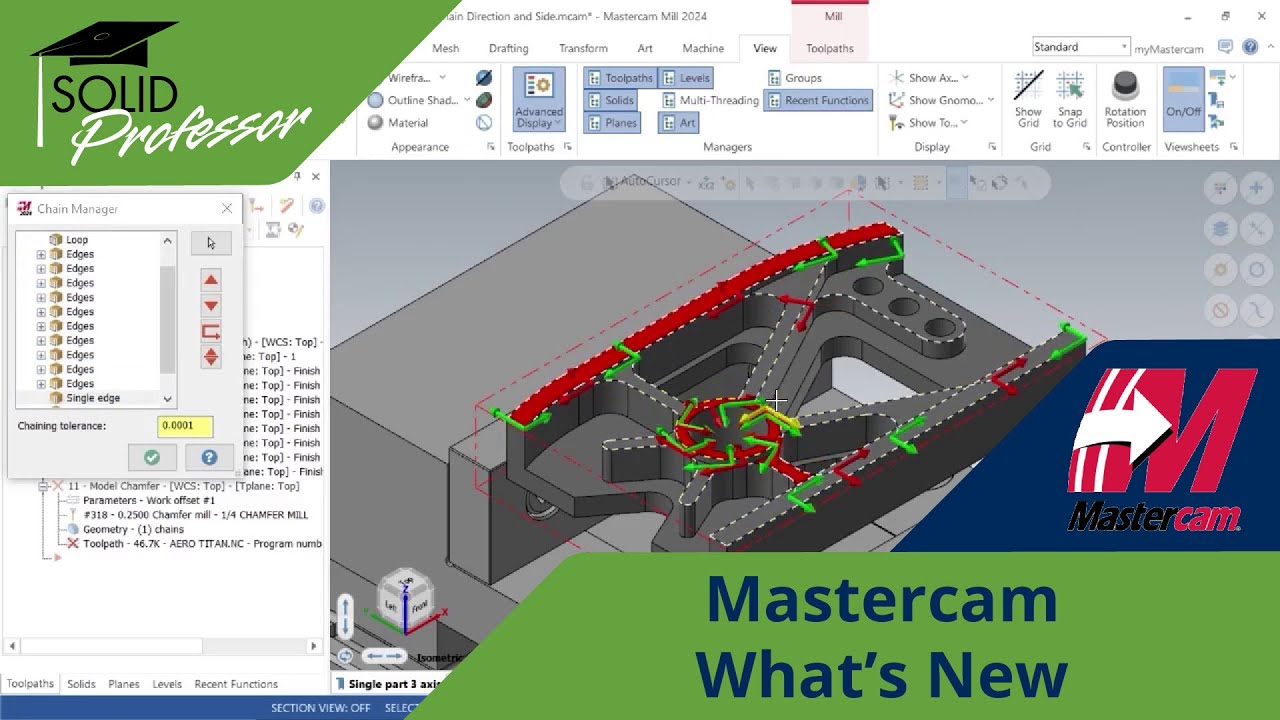Click the change chain direction icon
This screenshot has width=1280, height=720.
211,331
